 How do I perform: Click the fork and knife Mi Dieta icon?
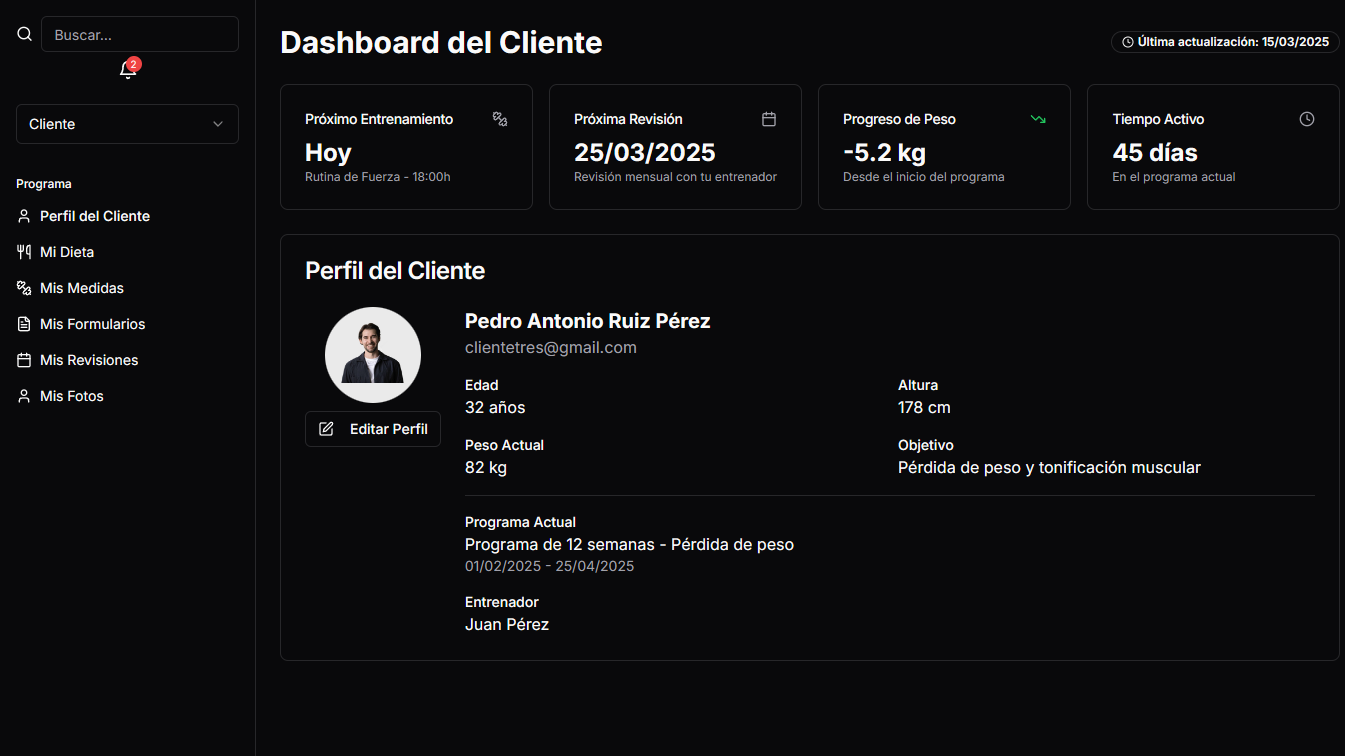25,252
